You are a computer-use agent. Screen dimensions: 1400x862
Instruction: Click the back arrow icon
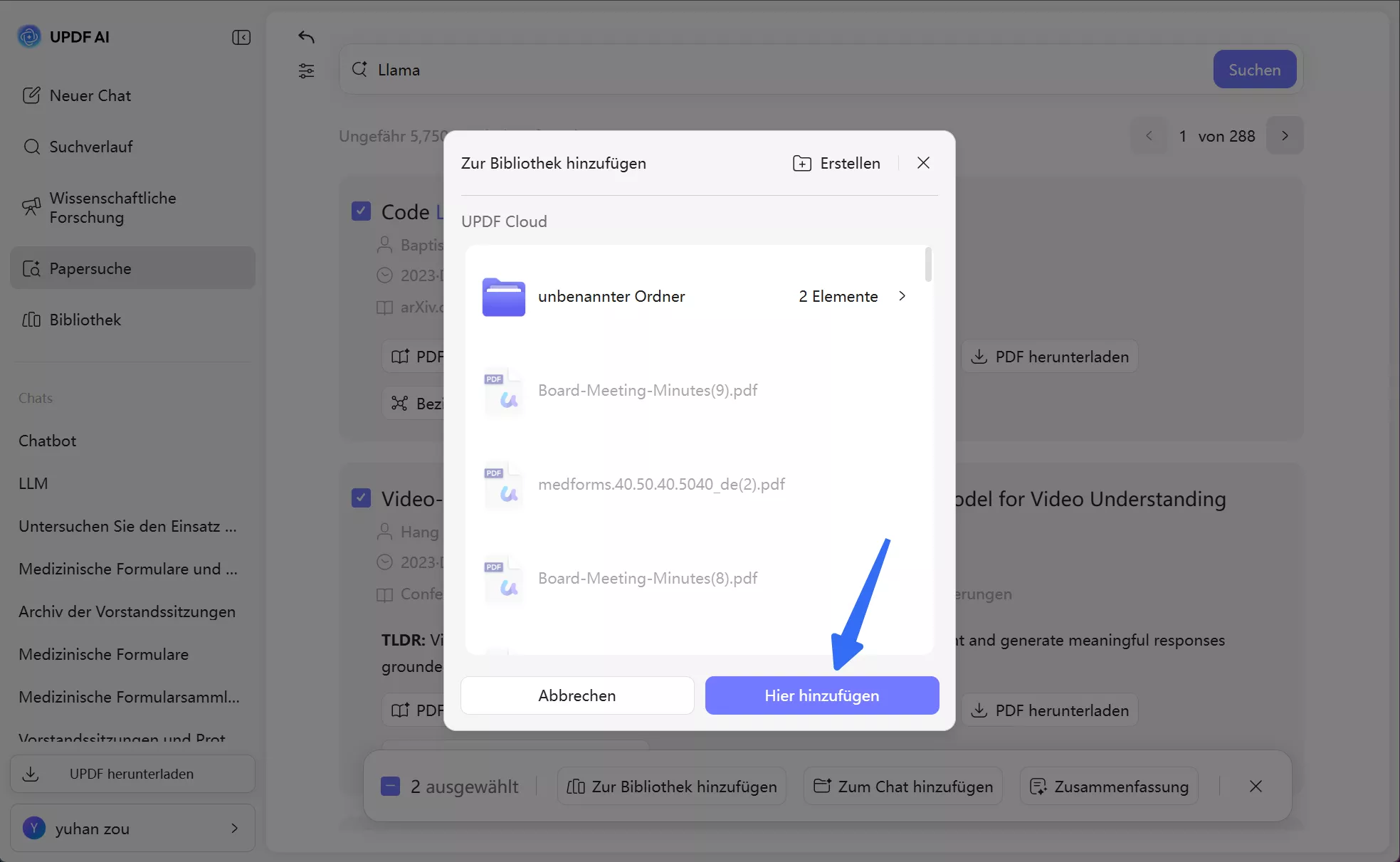pos(306,37)
